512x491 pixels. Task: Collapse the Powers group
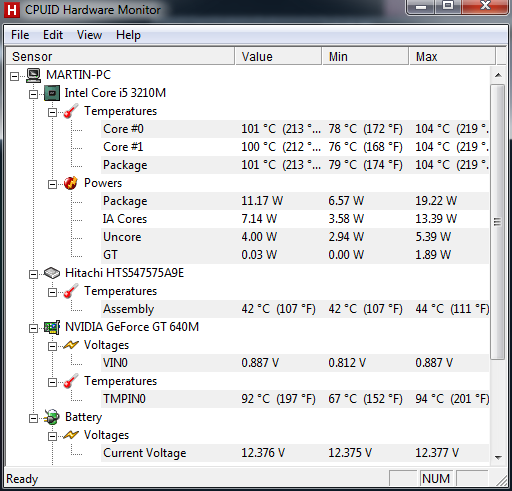pyautogui.click(x=52, y=185)
